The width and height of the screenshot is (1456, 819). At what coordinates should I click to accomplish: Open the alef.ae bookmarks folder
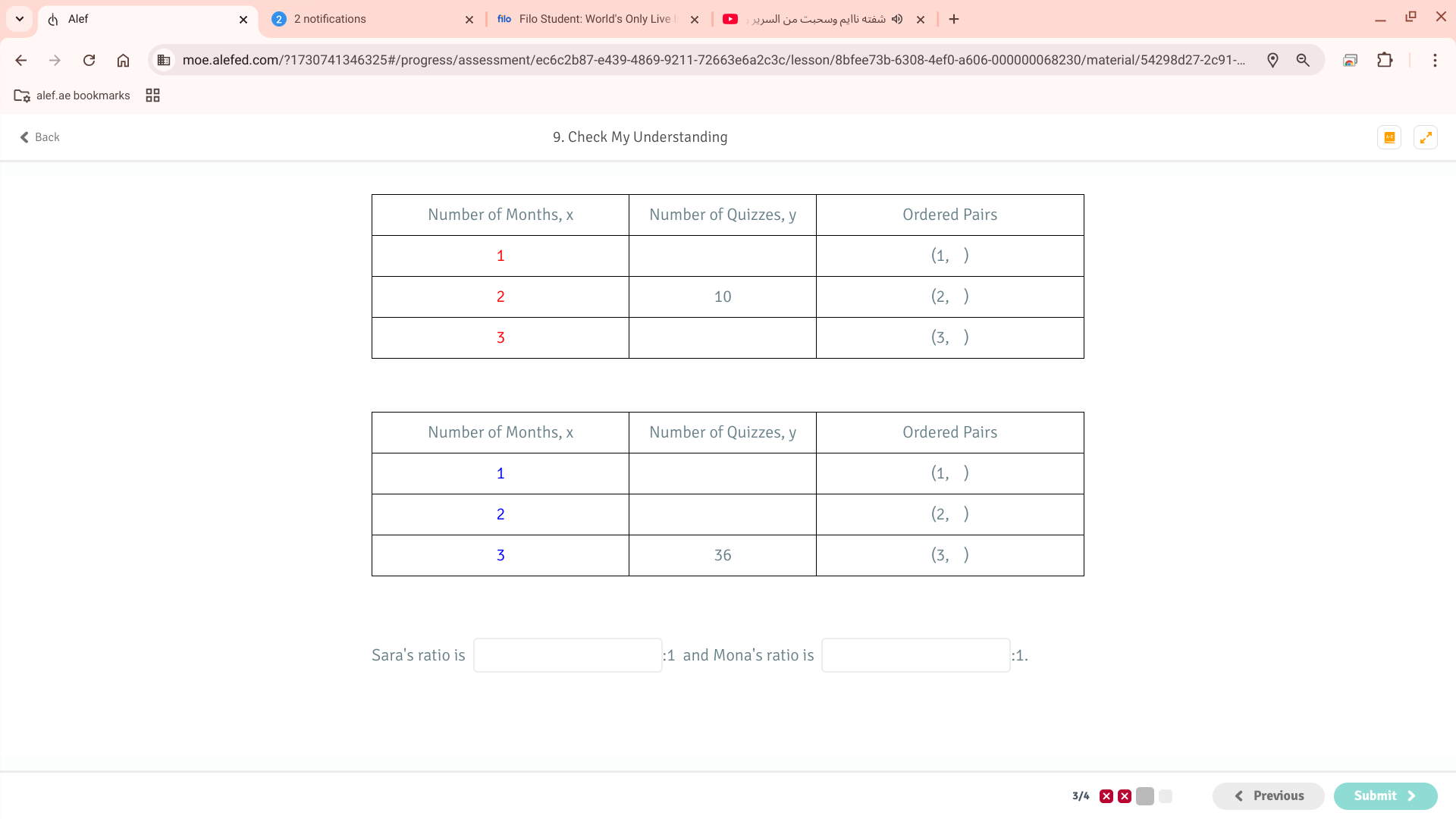[72, 96]
